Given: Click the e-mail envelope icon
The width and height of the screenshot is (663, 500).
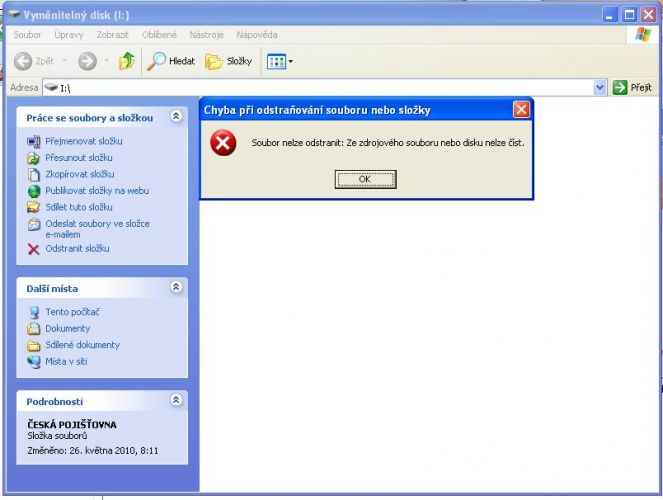Looking at the screenshot, I should tap(34, 224).
